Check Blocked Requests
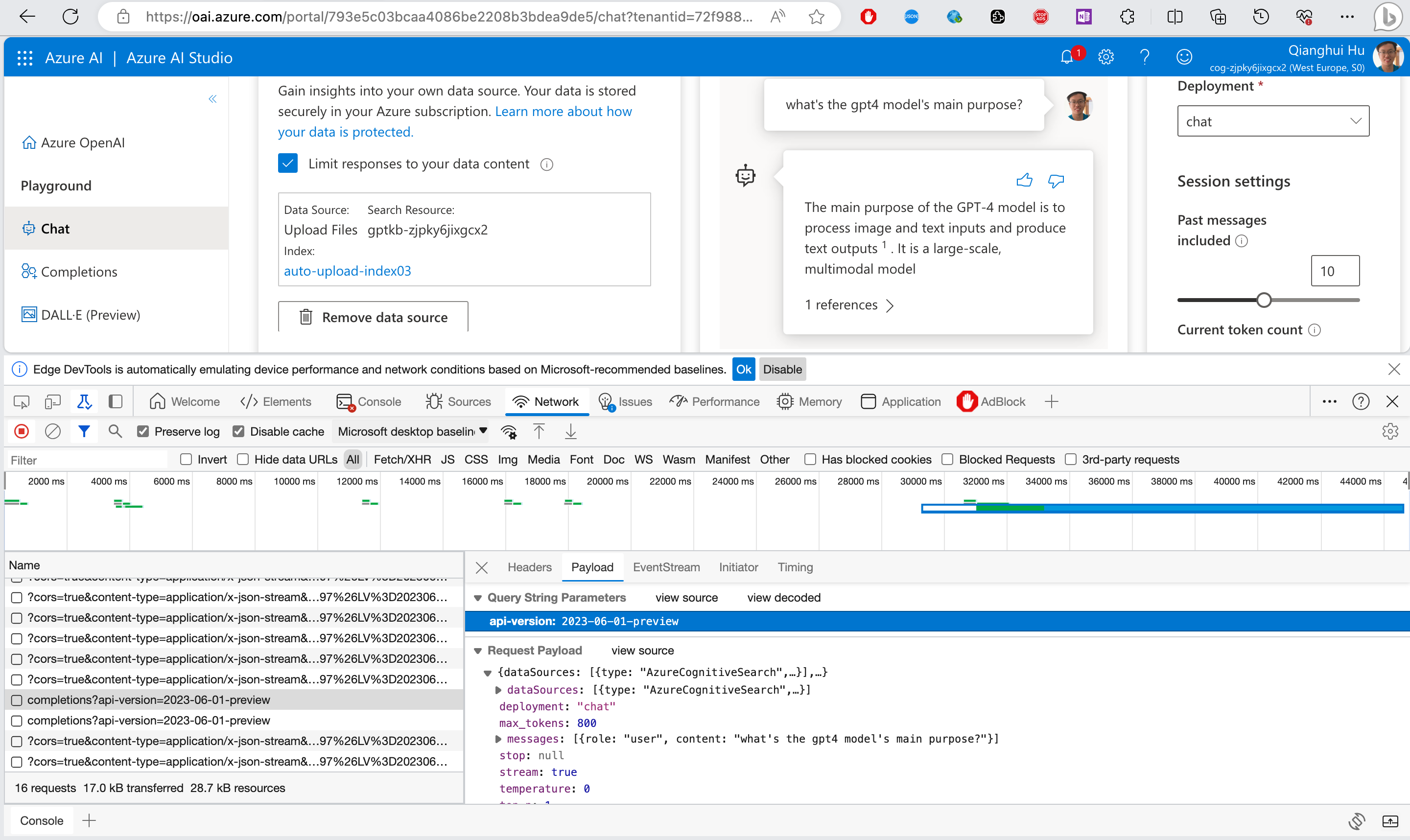 [x=947, y=460]
